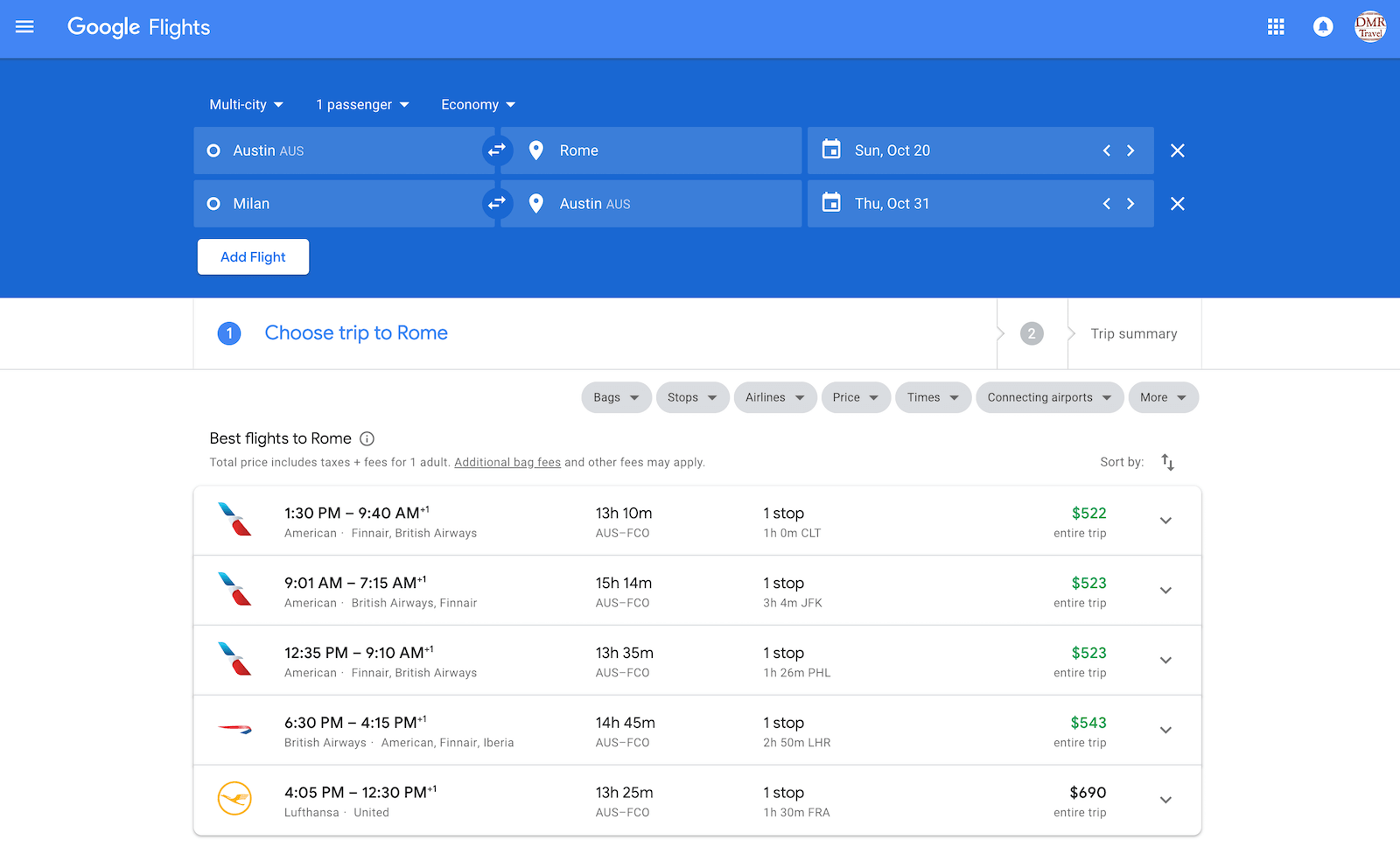This screenshot has width=1400, height=847.
Task: Expand the $522 American flight details
Action: tap(1165, 520)
